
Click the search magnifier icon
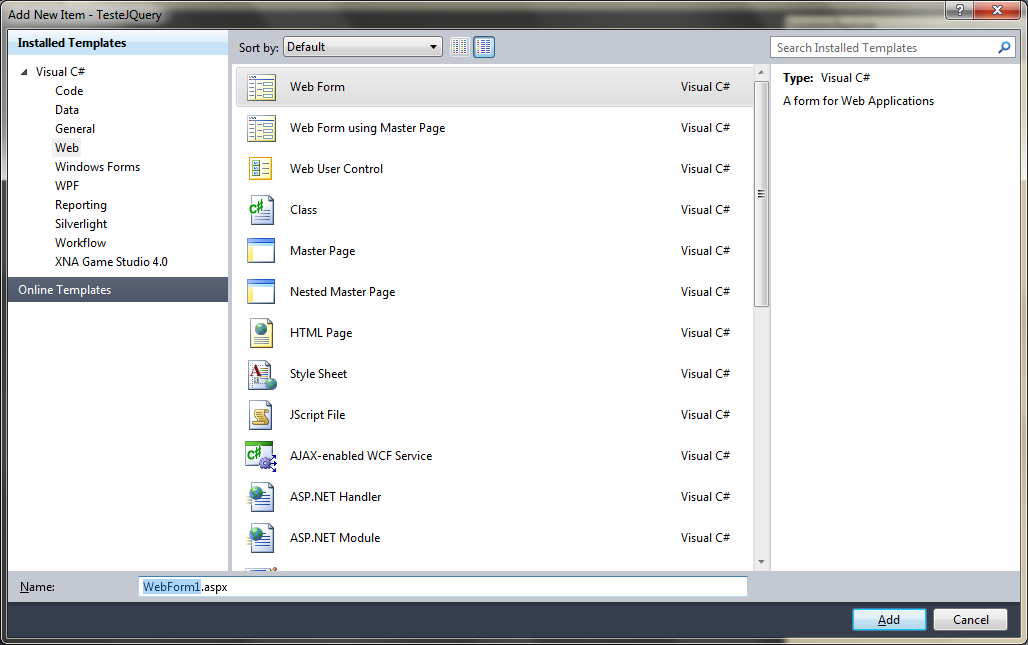click(1004, 48)
